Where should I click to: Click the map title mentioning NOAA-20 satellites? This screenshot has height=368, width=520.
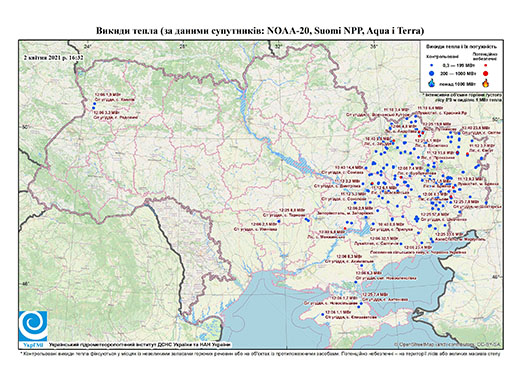pyautogui.click(x=260, y=31)
